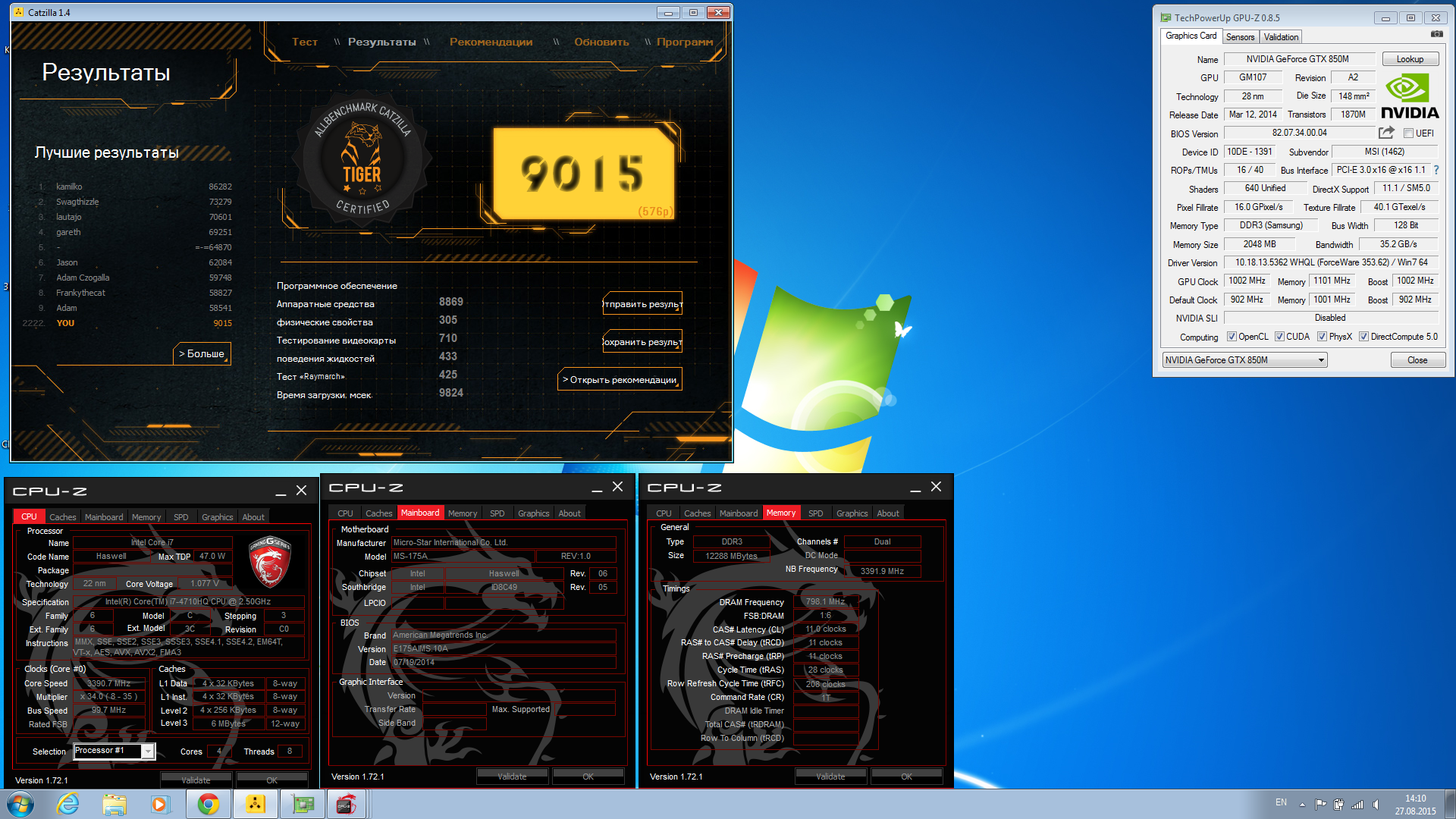Click the EN language indicator in taskbar

coord(1281,802)
